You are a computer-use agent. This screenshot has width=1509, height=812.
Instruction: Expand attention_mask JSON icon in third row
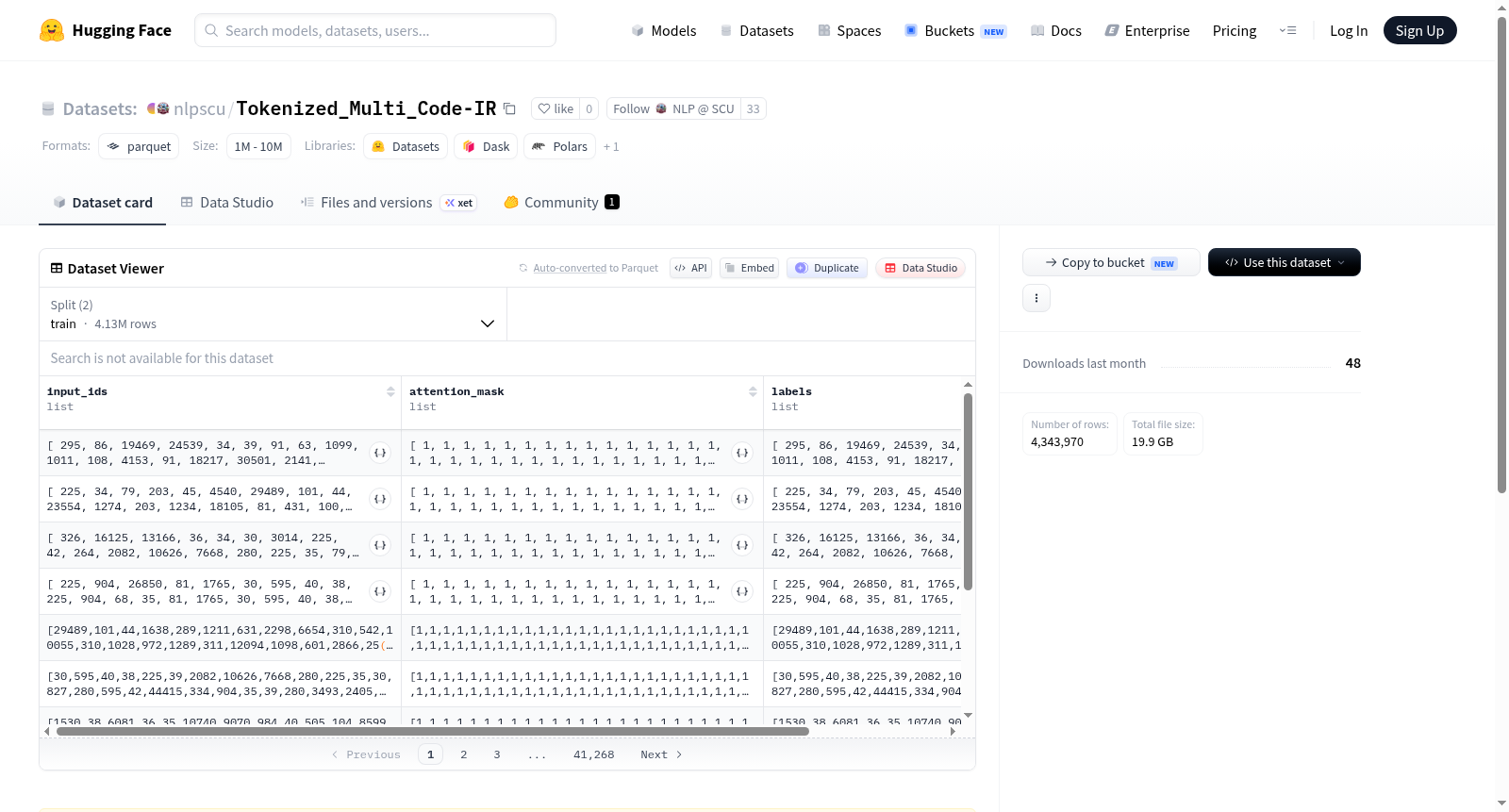click(742, 545)
